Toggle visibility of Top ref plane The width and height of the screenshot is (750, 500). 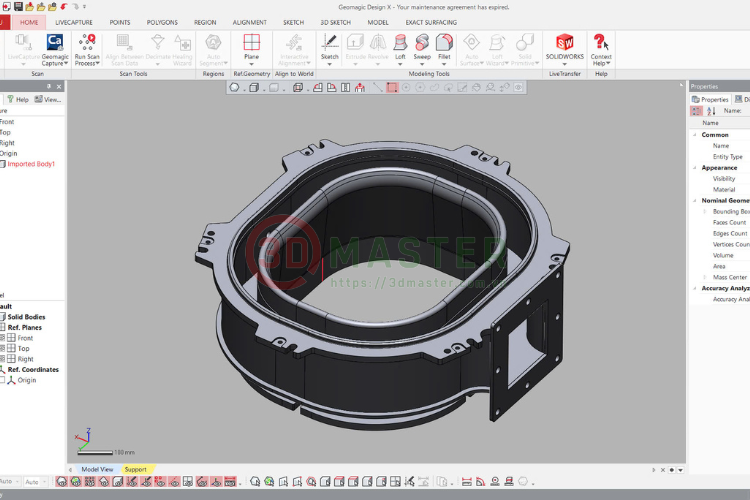(3, 348)
